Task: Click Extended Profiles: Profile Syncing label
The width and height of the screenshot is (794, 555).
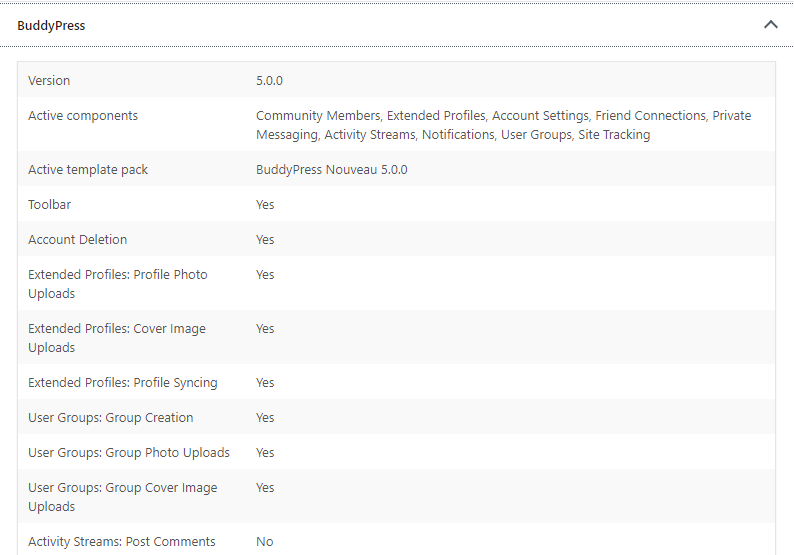Action: 123,383
